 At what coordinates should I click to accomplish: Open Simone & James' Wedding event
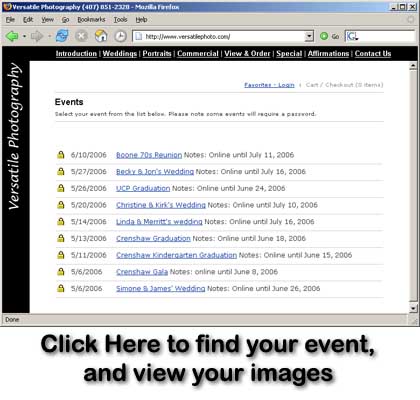(x=161, y=288)
